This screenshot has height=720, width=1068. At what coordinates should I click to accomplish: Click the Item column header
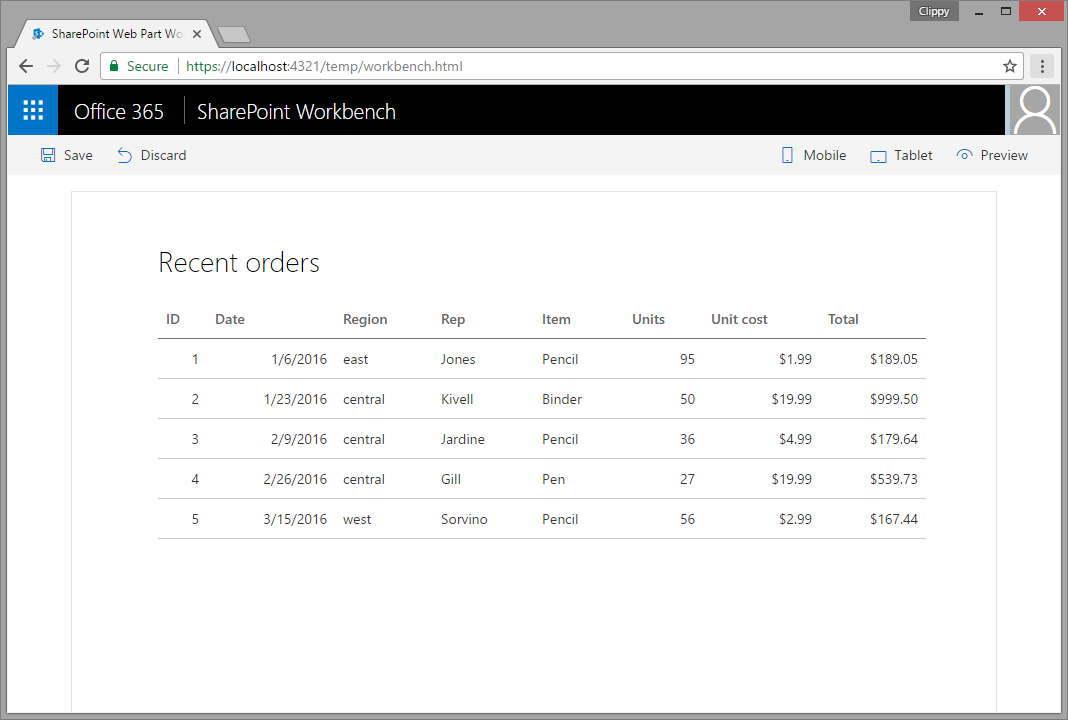point(556,319)
